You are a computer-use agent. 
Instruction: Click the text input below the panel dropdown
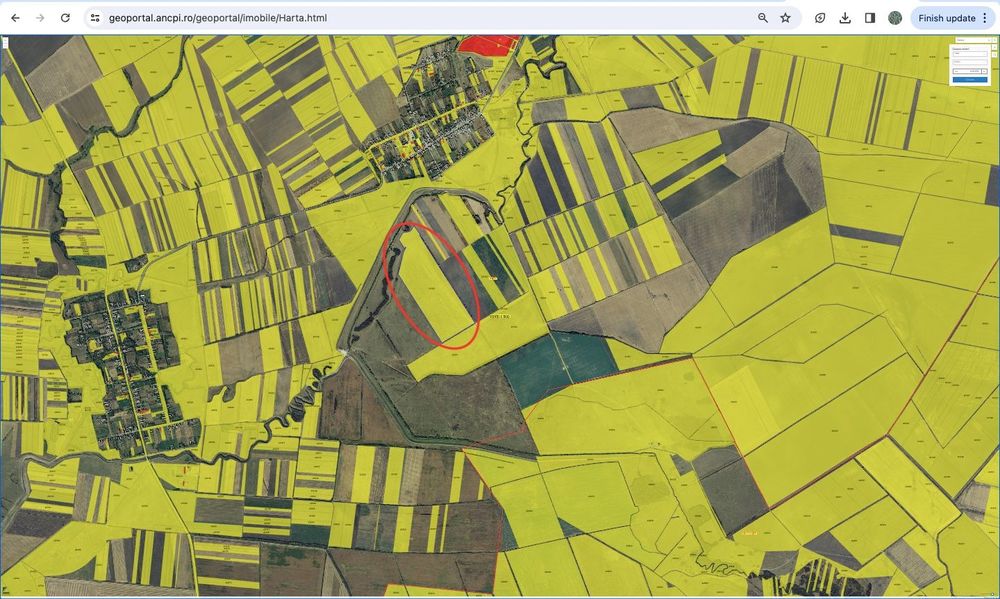pos(970,62)
